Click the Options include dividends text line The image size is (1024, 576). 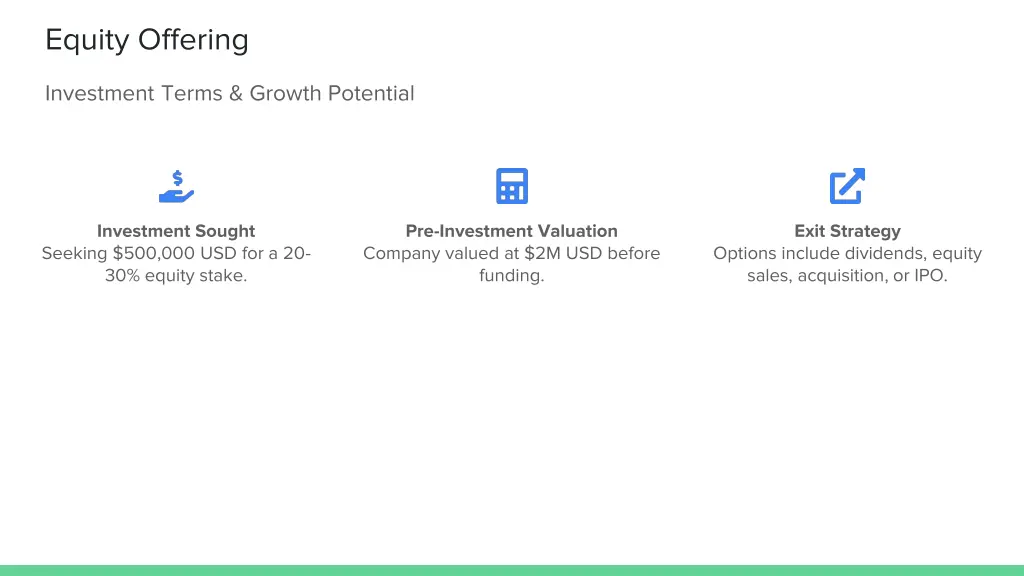pyautogui.click(x=848, y=253)
